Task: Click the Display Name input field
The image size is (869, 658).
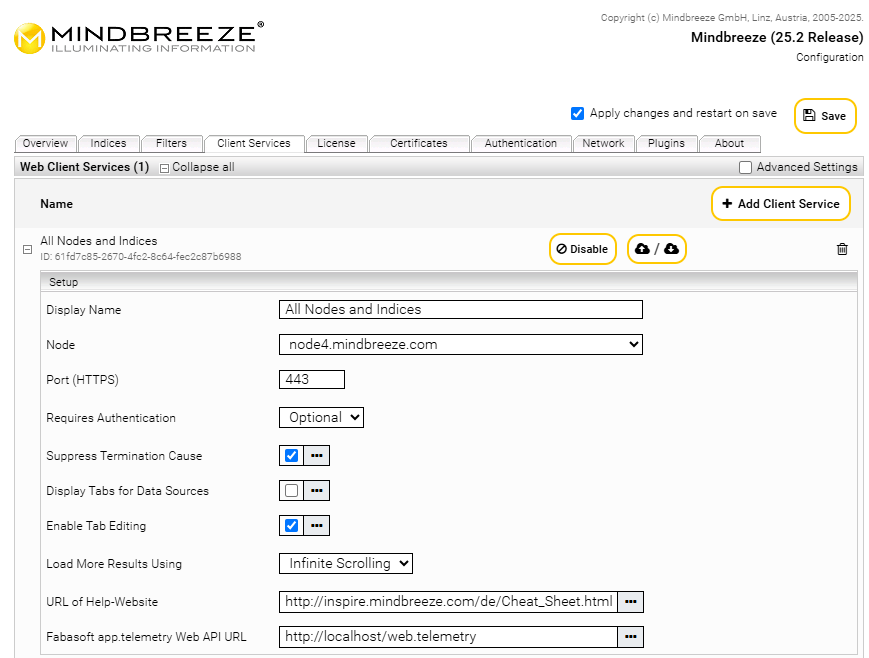Action: pyautogui.click(x=461, y=309)
